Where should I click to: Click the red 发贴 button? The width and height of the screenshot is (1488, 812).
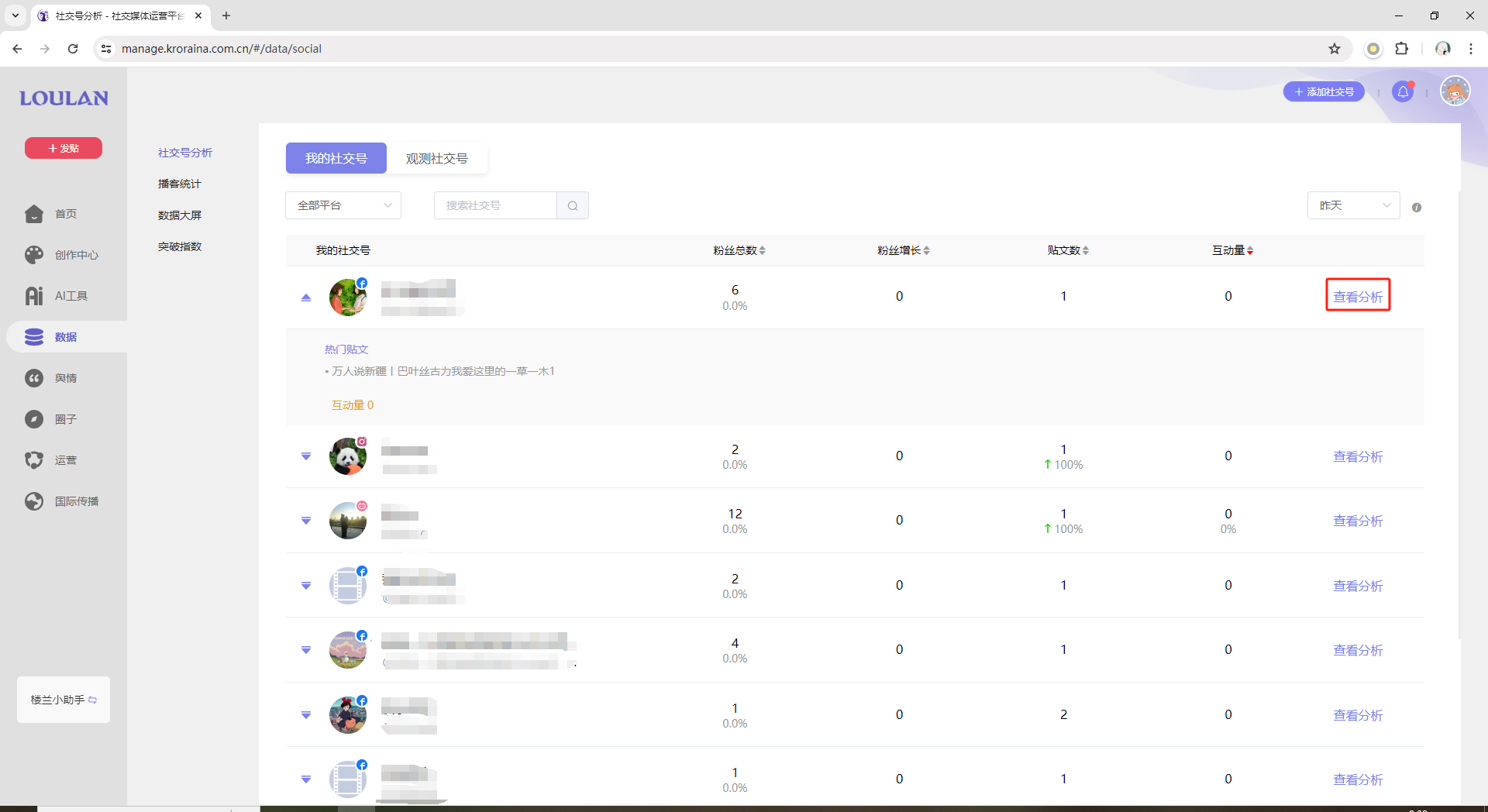coord(64,148)
